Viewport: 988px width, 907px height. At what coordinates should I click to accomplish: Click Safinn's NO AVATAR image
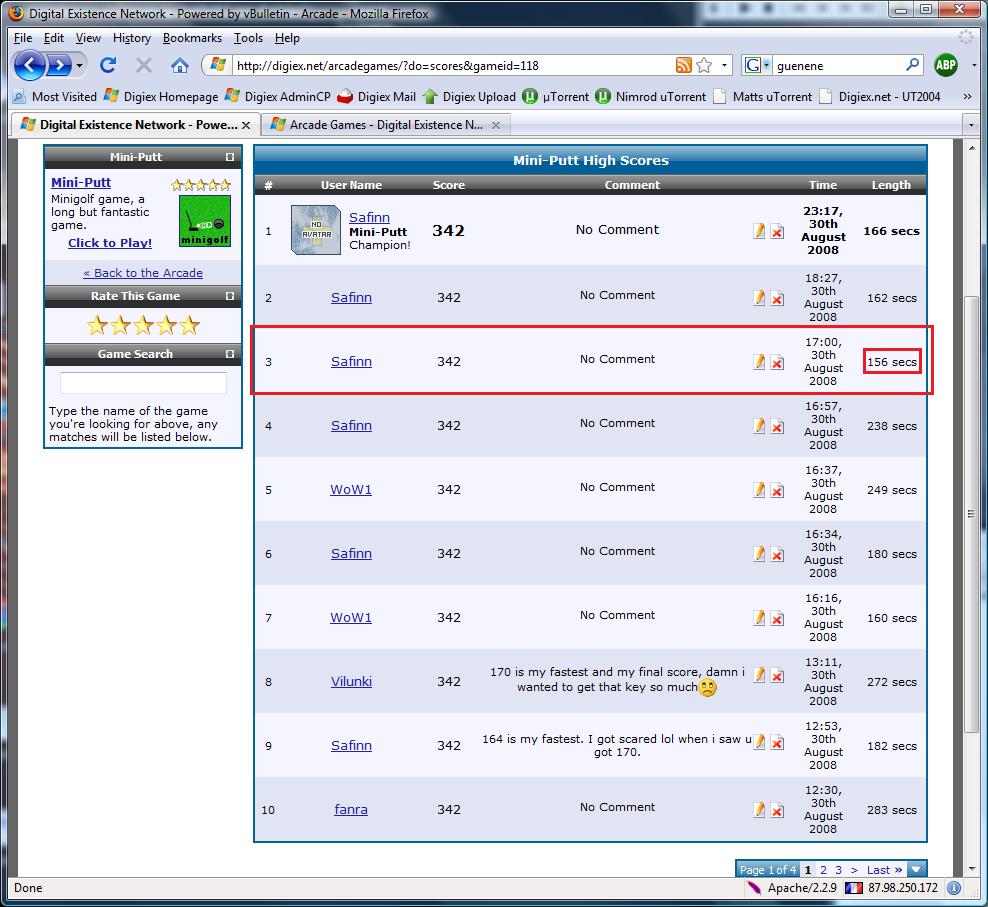316,229
